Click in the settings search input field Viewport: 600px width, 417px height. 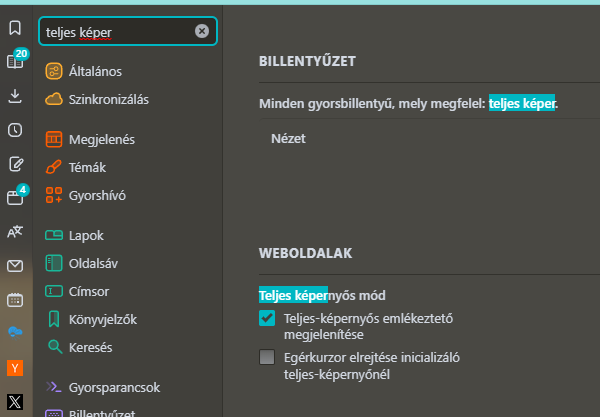pyautogui.click(x=115, y=31)
